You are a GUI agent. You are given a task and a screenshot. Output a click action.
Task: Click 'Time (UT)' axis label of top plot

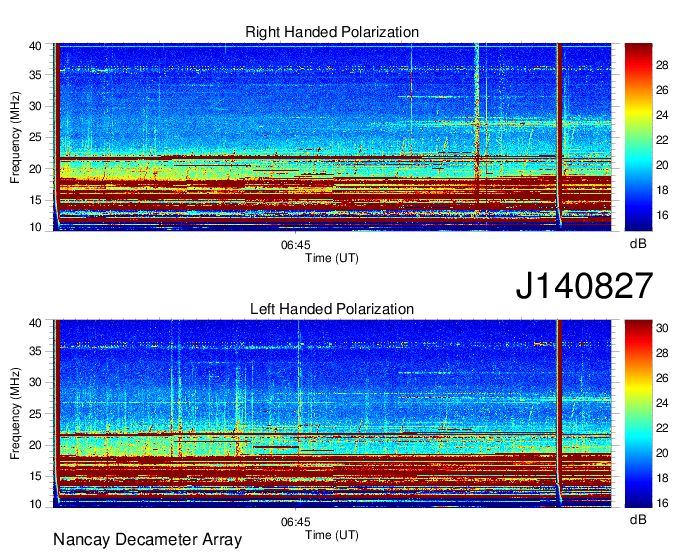tap(332, 258)
